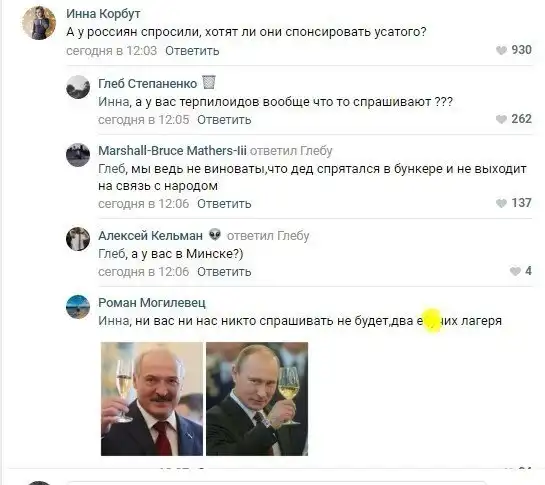
Task: Reply to Инна Корбут's comment
Action: (x=192, y=51)
